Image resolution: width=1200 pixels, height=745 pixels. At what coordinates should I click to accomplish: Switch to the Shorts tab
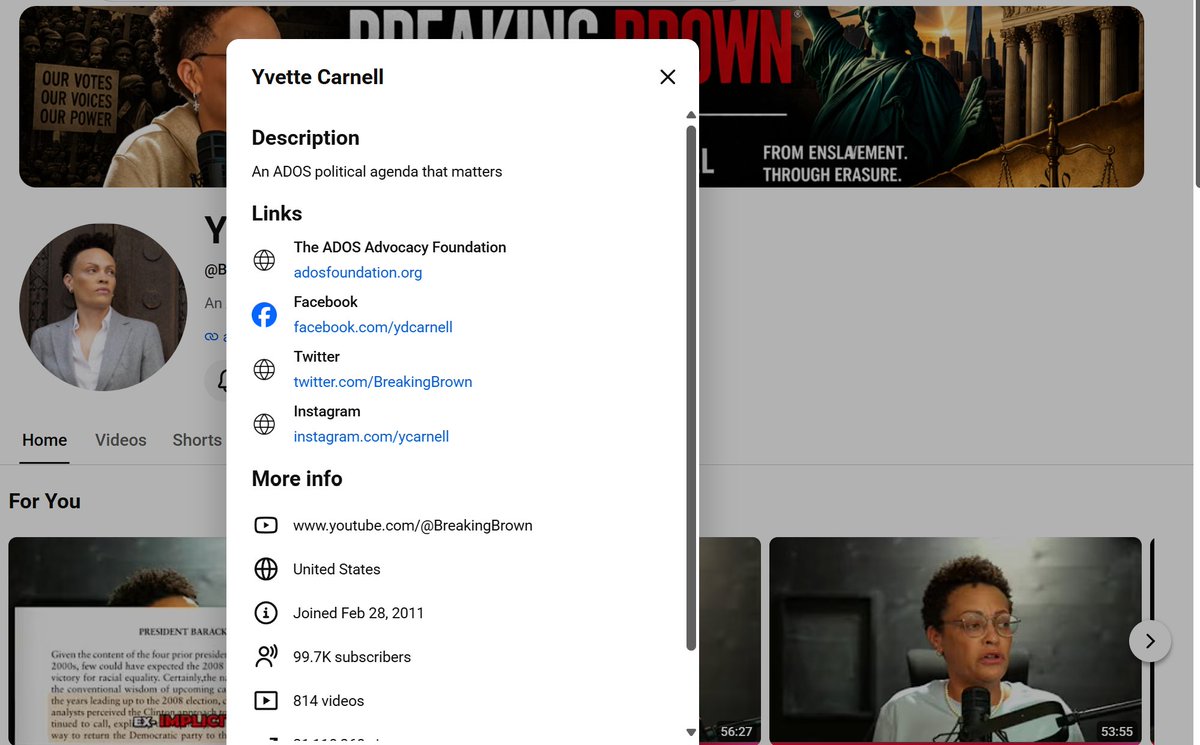pos(197,440)
